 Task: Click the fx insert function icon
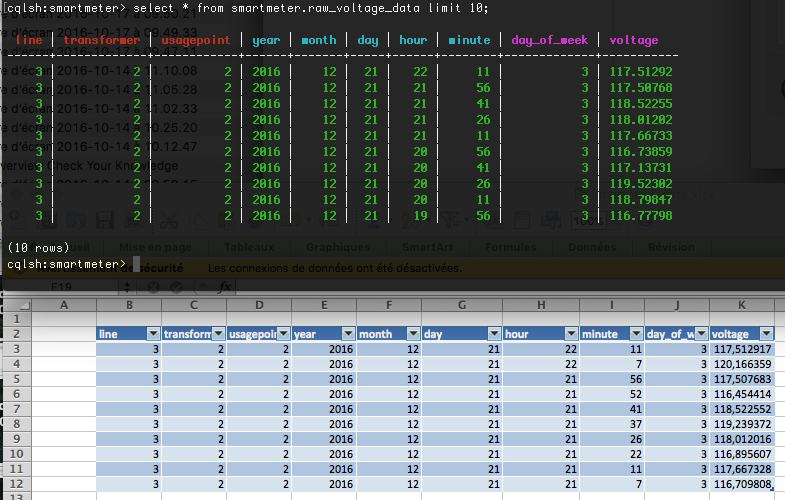tap(225, 287)
